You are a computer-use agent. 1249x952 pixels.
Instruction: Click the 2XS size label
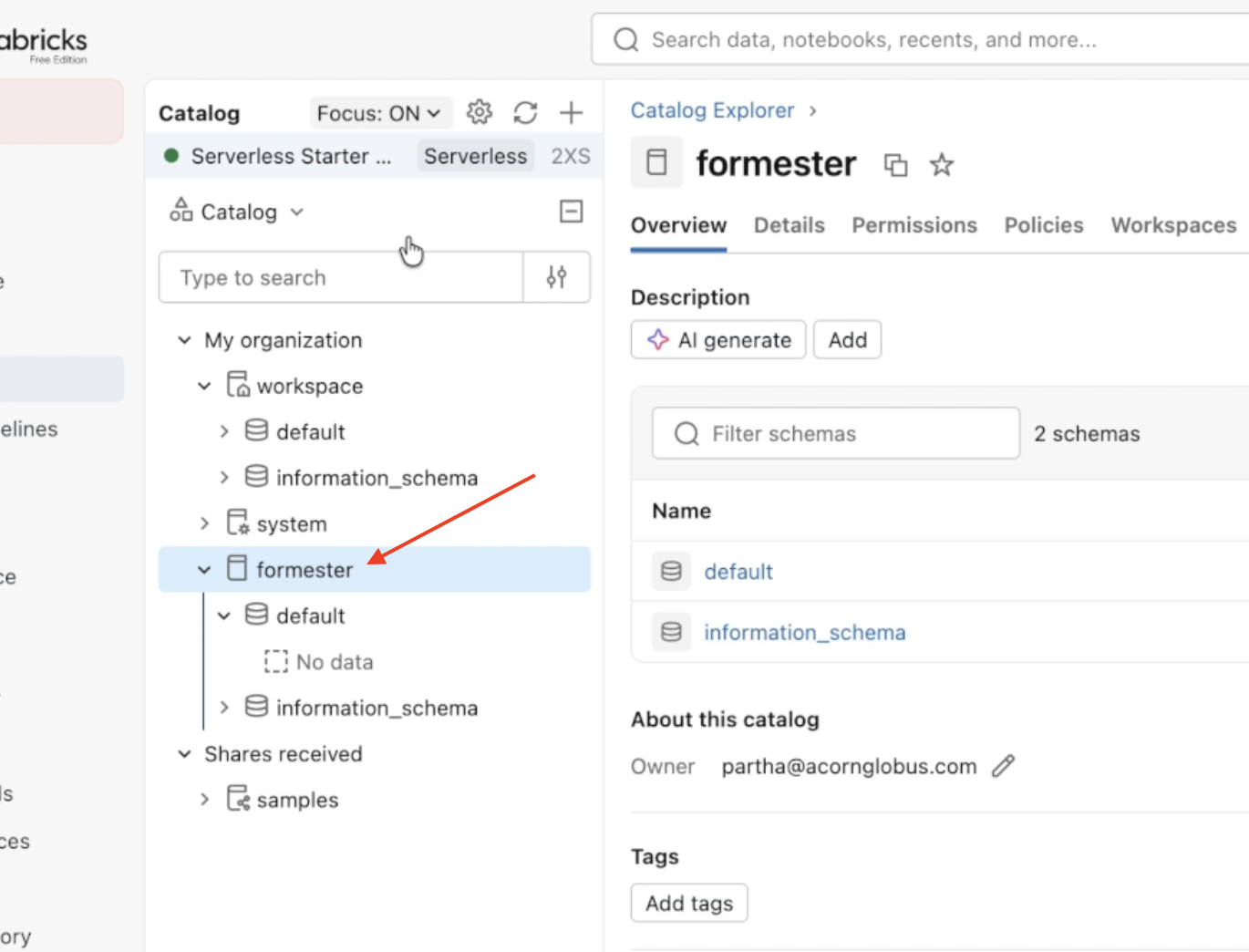click(x=571, y=156)
